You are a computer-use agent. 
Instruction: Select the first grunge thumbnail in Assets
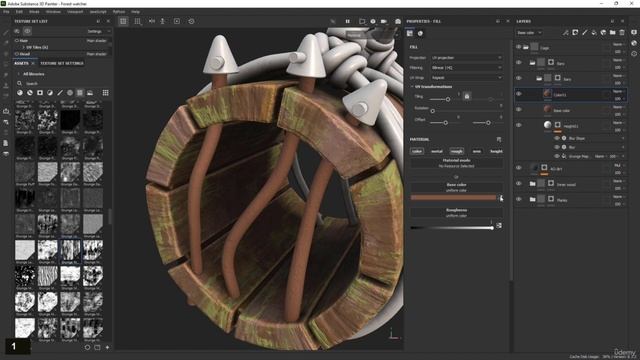[x=25, y=120]
